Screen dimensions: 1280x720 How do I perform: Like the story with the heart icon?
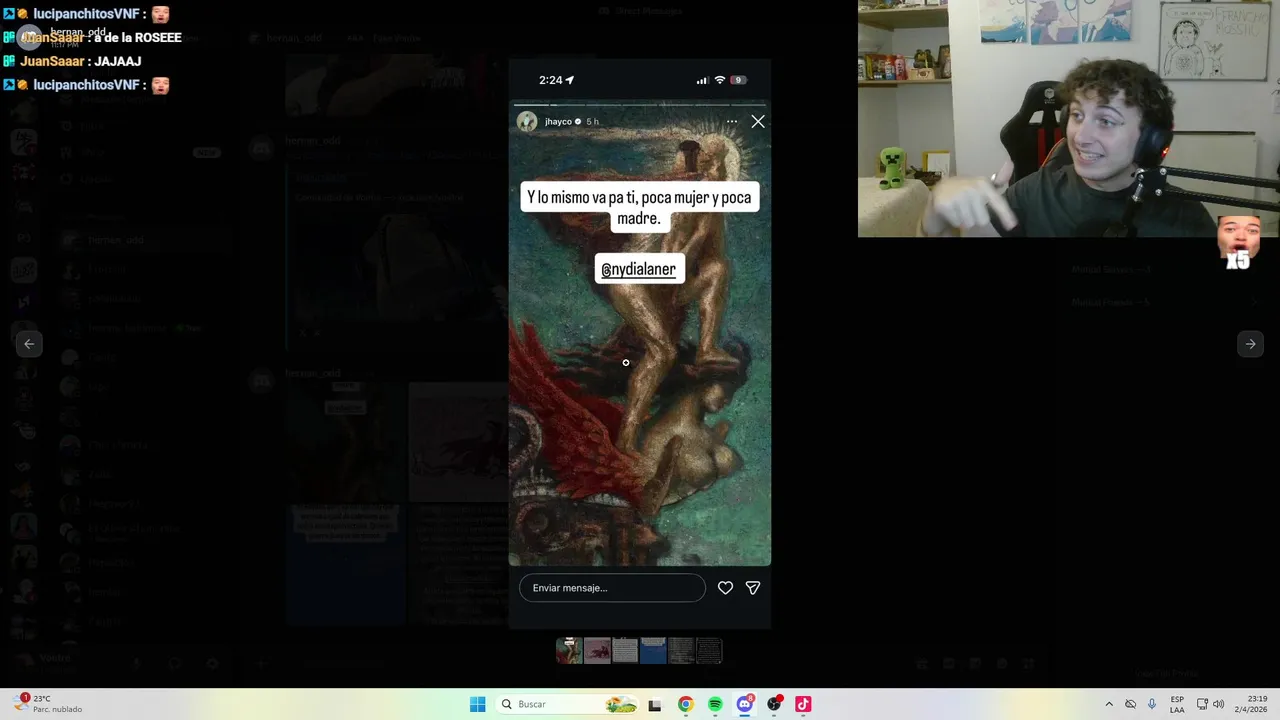tap(725, 588)
